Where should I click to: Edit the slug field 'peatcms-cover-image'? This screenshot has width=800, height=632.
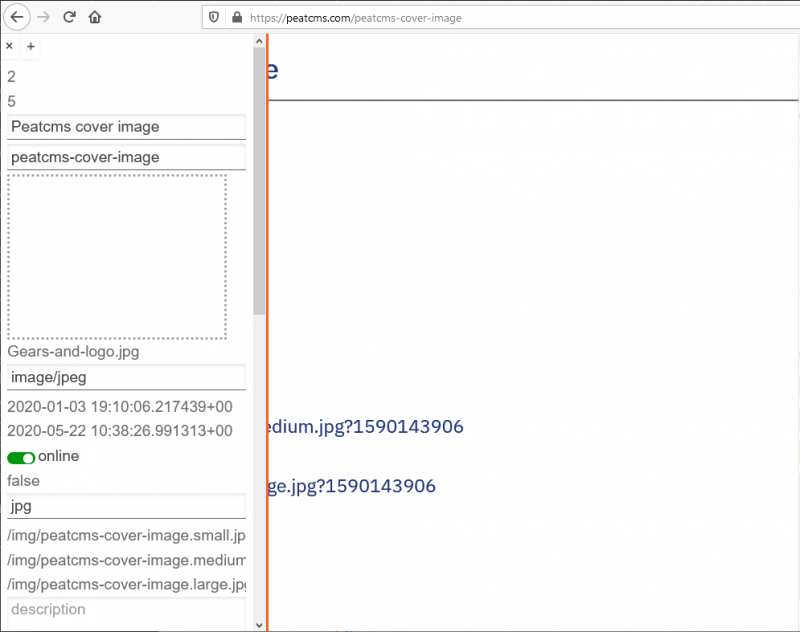(127, 157)
